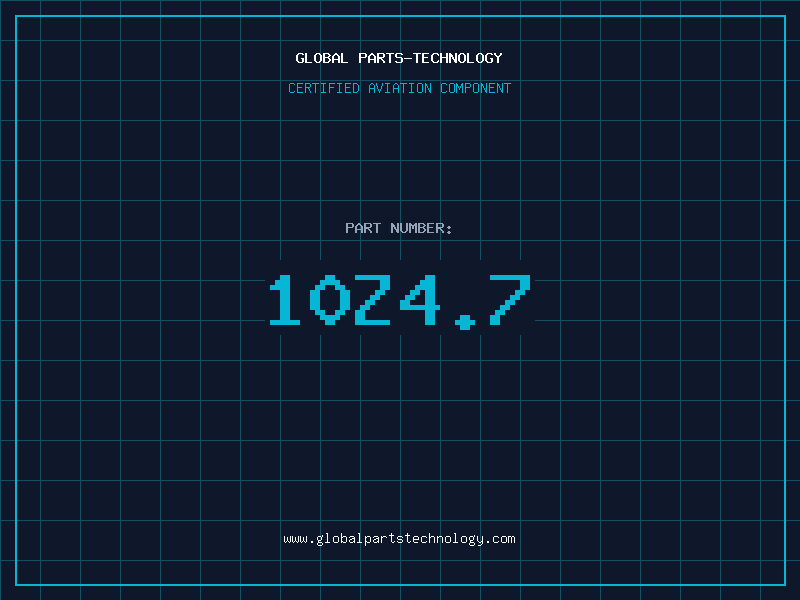Screen dimensions: 800x600
Task: Click the digit 1 in the part number
Action: click(x=285, y=300)
